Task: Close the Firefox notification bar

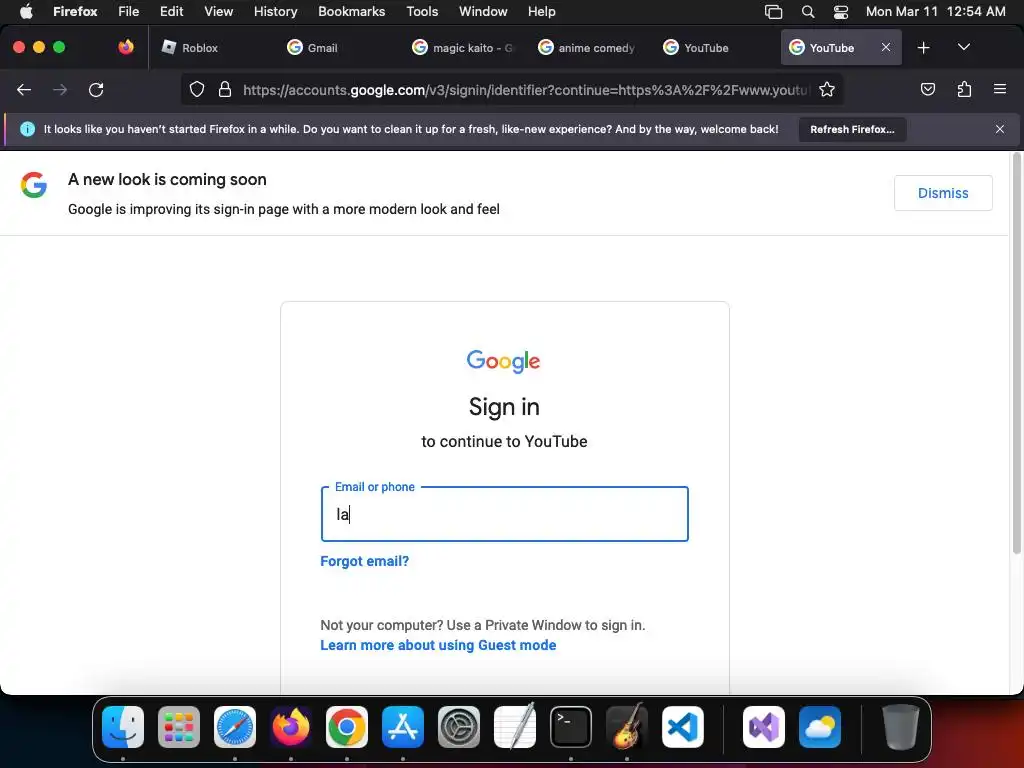Action: point(1000,129)
